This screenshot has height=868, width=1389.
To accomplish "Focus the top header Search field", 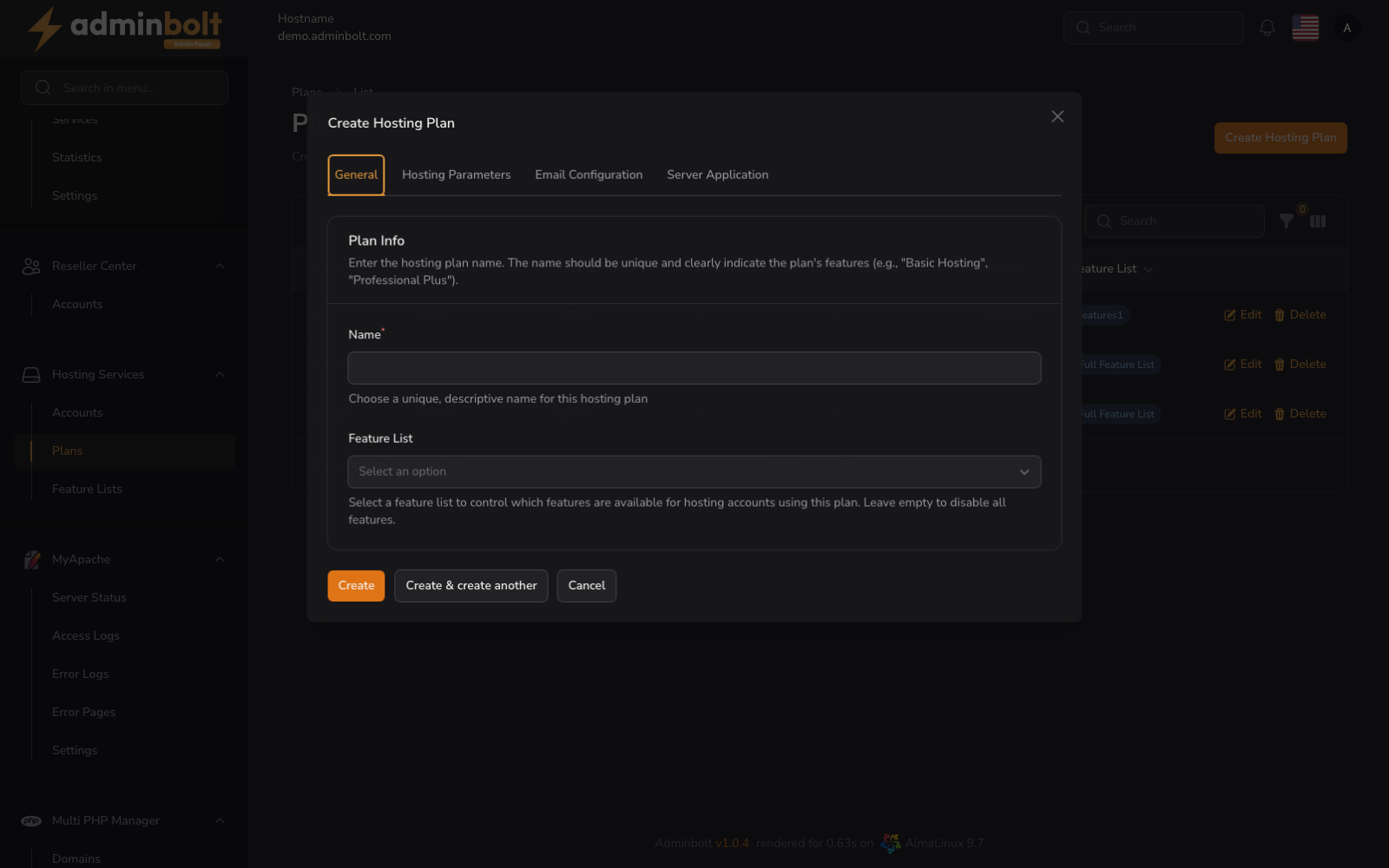I will point(1153,28).
